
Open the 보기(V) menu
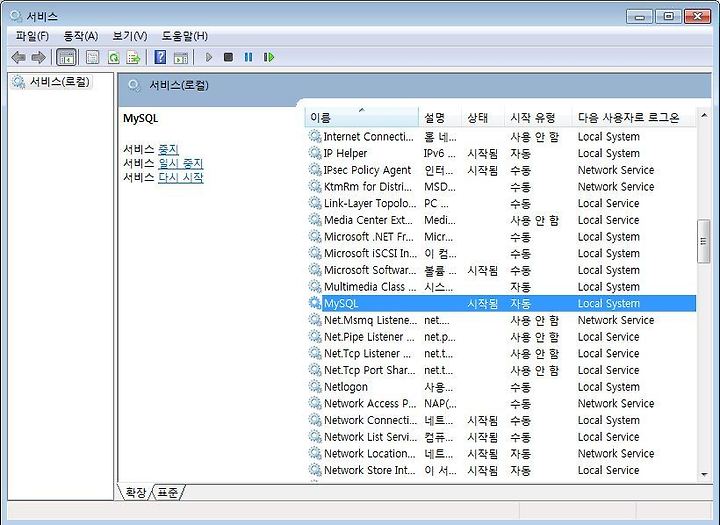coord(130,36)
